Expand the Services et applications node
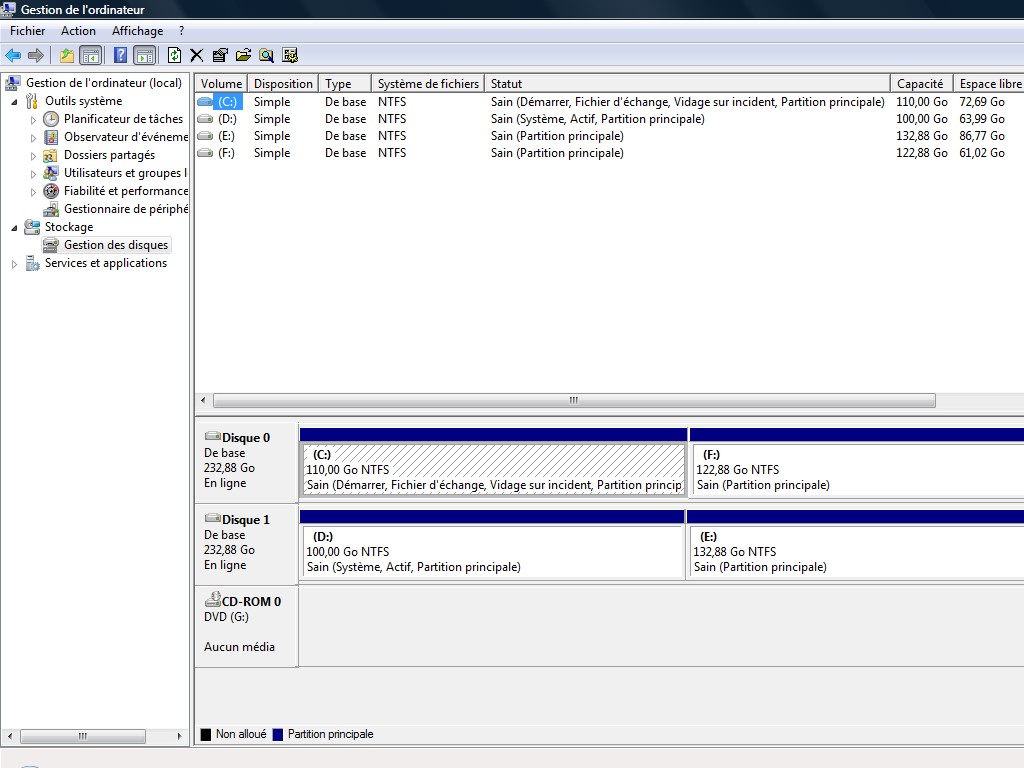 pos(14,264)
